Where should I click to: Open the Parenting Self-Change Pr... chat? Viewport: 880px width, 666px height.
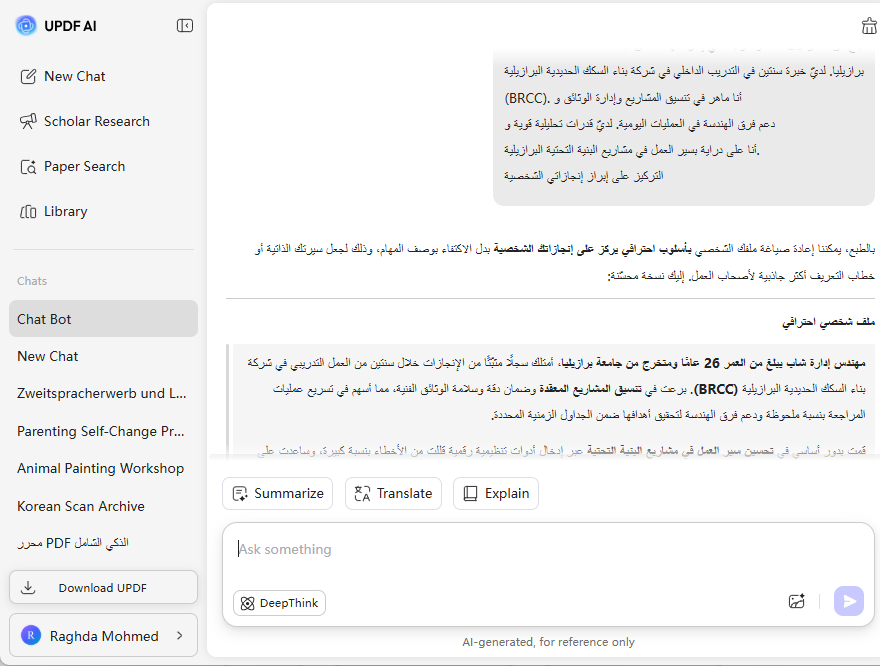tap(103, 431)
